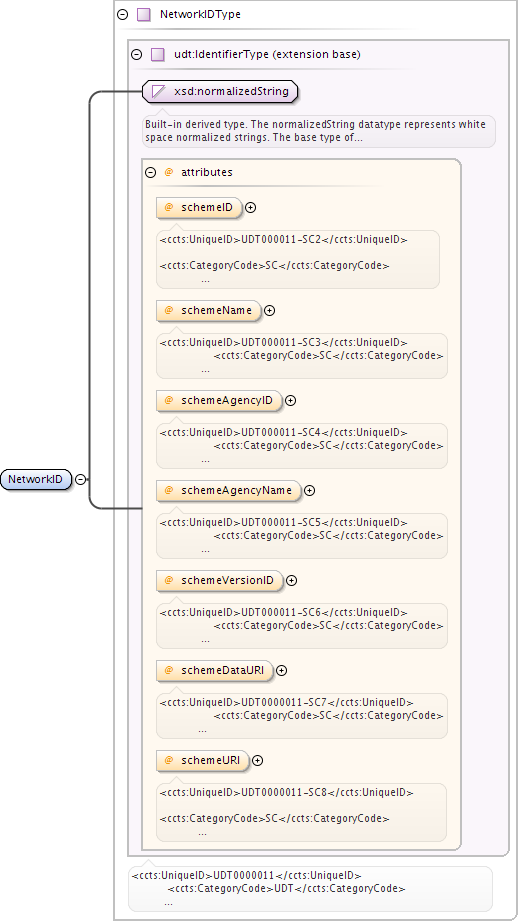The width and height of the screenshot is (519, 922).
Task: Collapse the NetworkID element node
Action: [x=81, y=479]
